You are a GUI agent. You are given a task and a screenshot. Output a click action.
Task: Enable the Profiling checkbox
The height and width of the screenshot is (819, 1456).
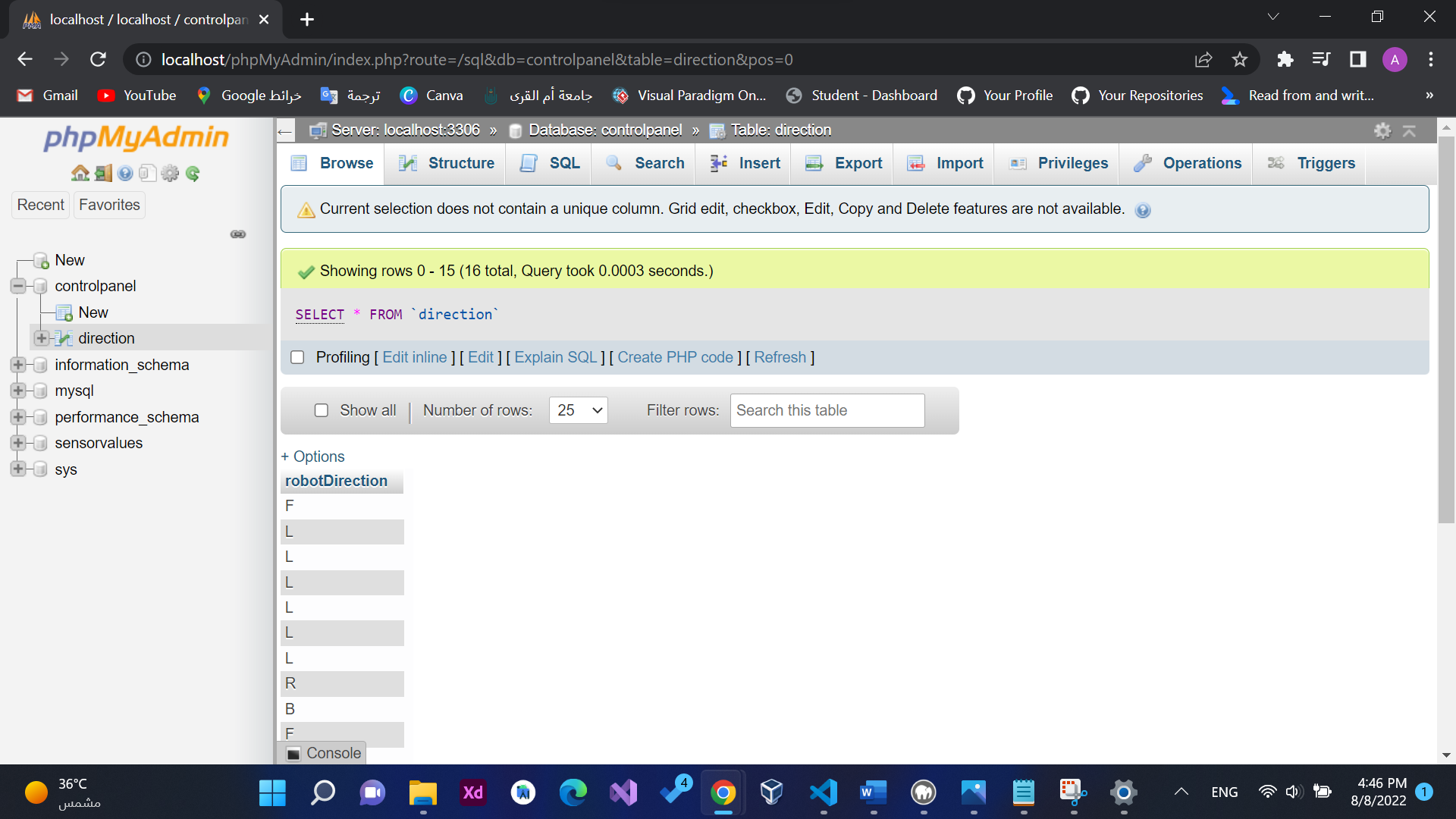[x=297, y=356]
